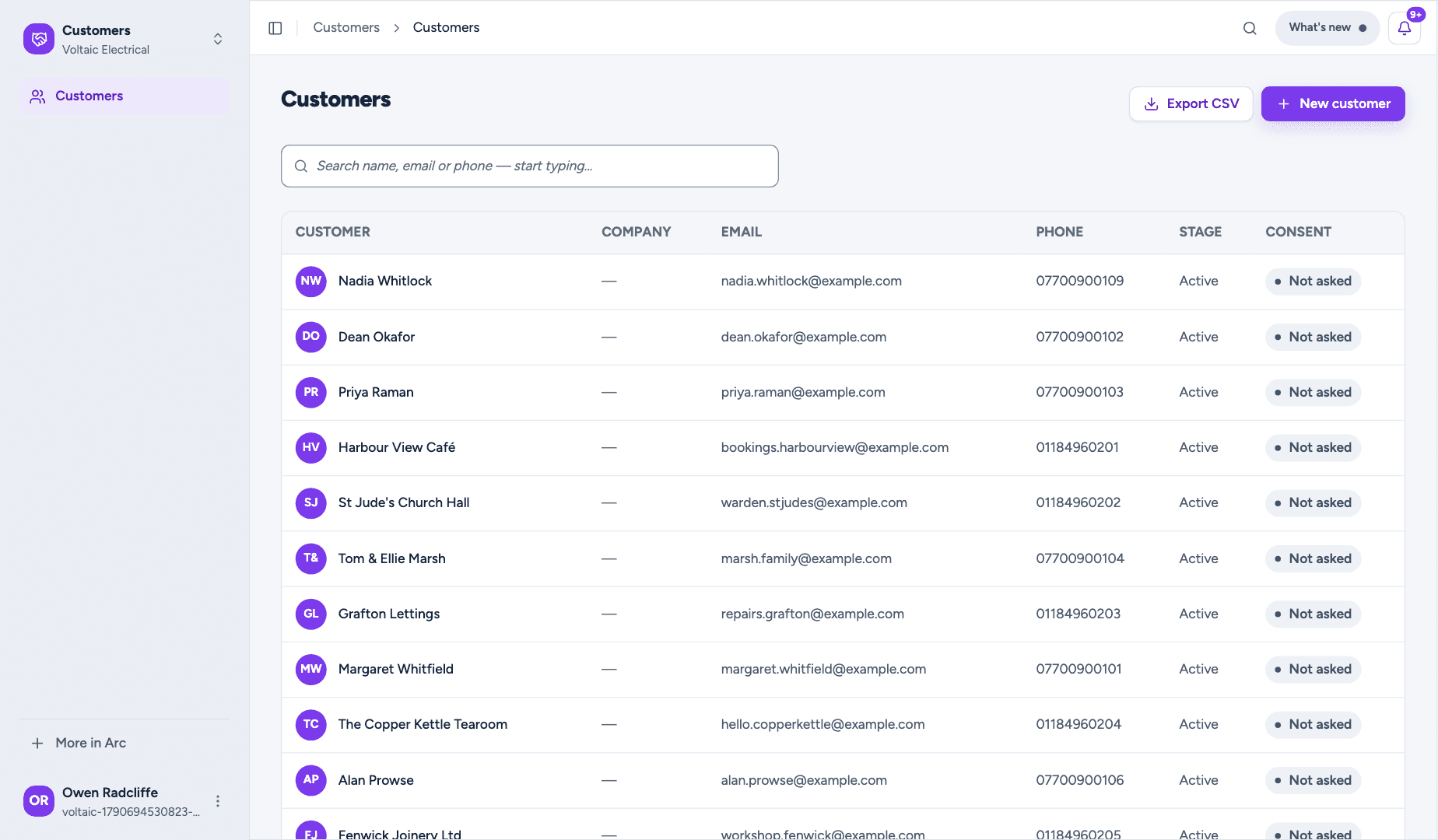Select the NW avatar for Nadia Whitlock
Image resolution: width=1438 pixels, height=840 pixels.
(311, 281)
